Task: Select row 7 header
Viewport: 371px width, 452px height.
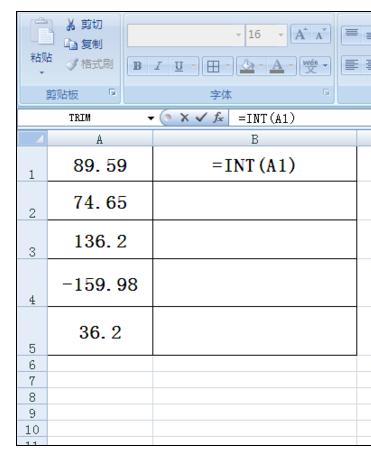Action: tap(32, 380)
